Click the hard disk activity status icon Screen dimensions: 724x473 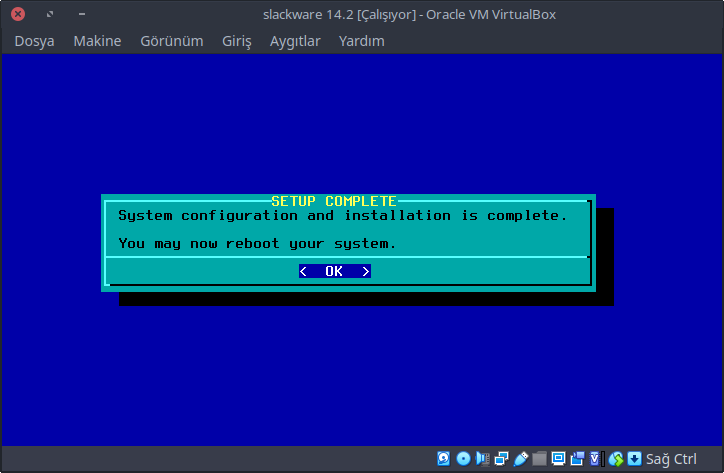(x=443, y=459)
